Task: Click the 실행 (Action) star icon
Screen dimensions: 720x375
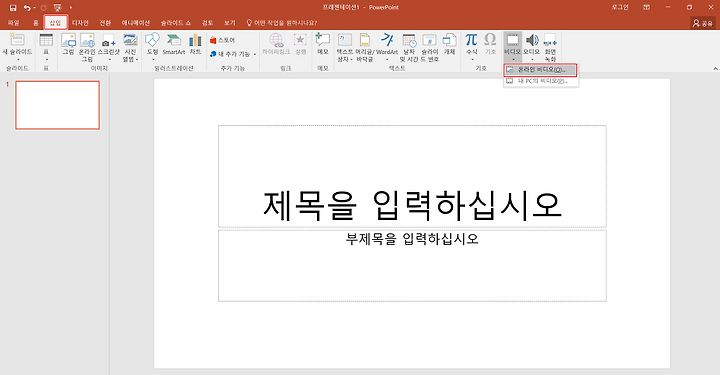Action: (x=300, y=44)
